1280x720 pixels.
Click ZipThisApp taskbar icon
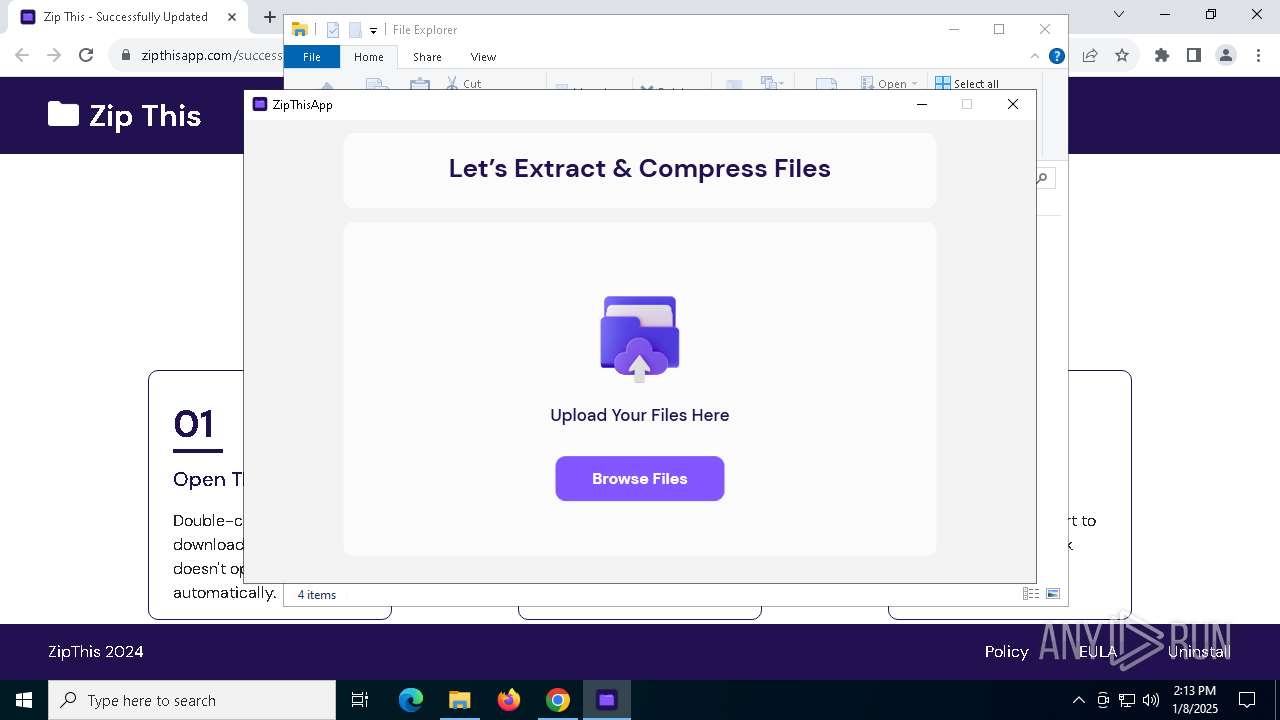tap(606, 700)
